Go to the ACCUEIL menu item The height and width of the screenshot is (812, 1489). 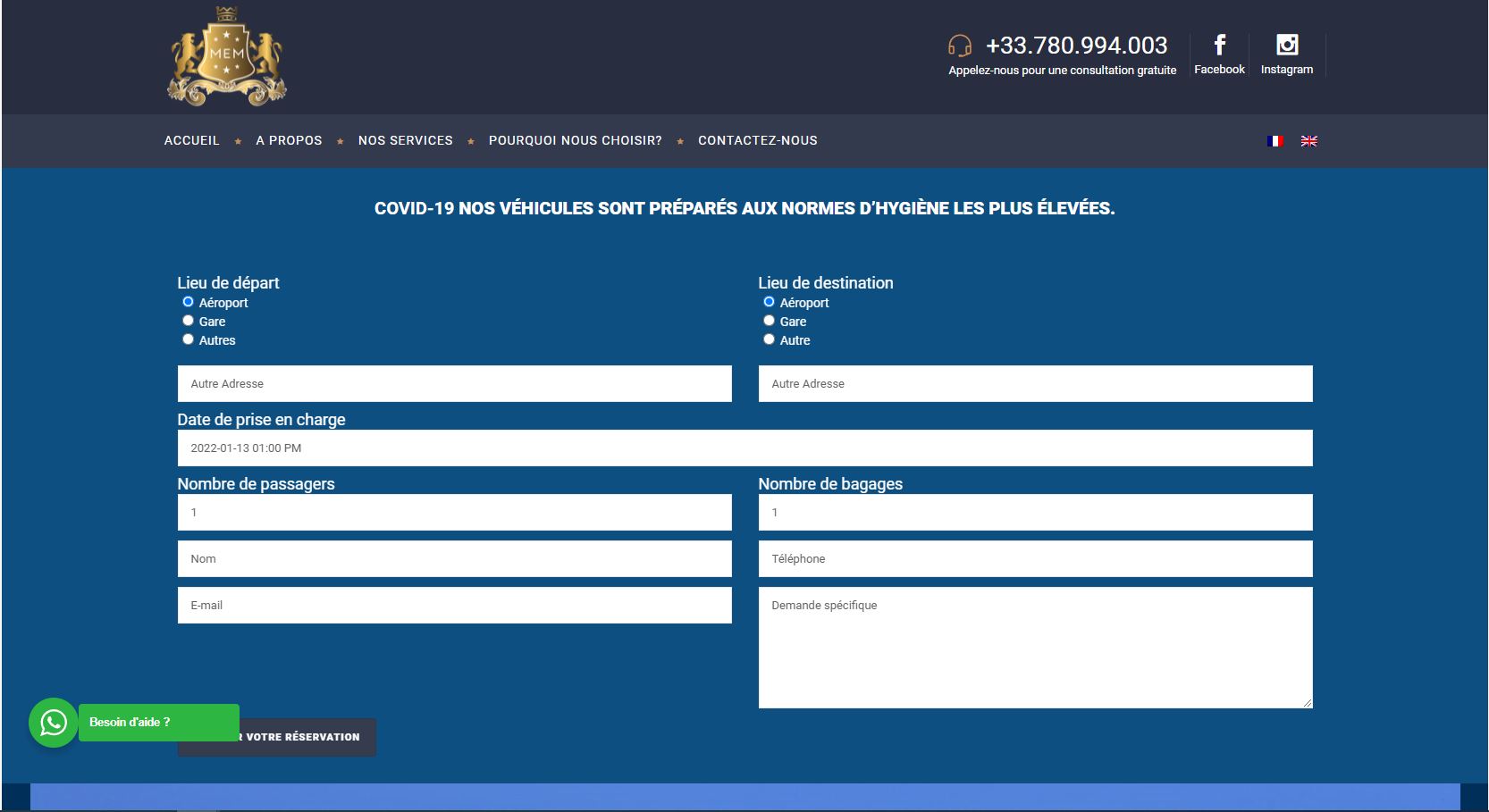click(191, 140)
